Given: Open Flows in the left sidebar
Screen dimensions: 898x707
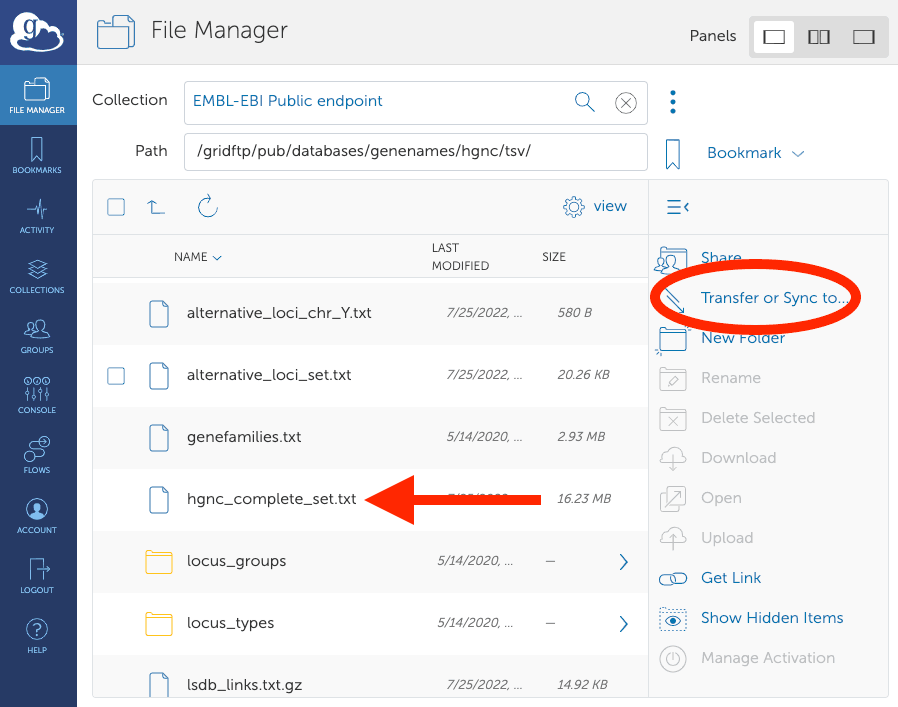Looking at the screenshot, I should [37, 455].
